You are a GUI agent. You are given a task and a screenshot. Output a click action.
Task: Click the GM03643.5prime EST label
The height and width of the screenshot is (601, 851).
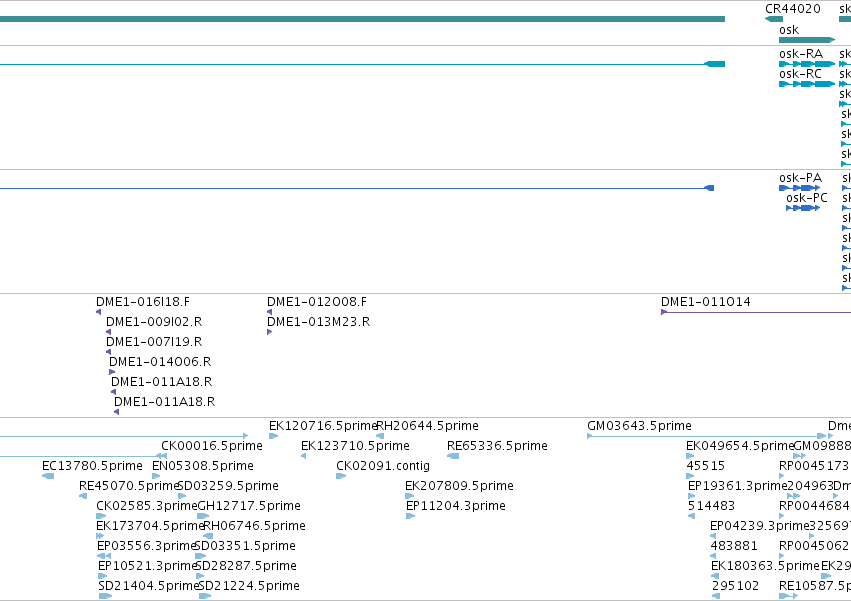point(639,426)
